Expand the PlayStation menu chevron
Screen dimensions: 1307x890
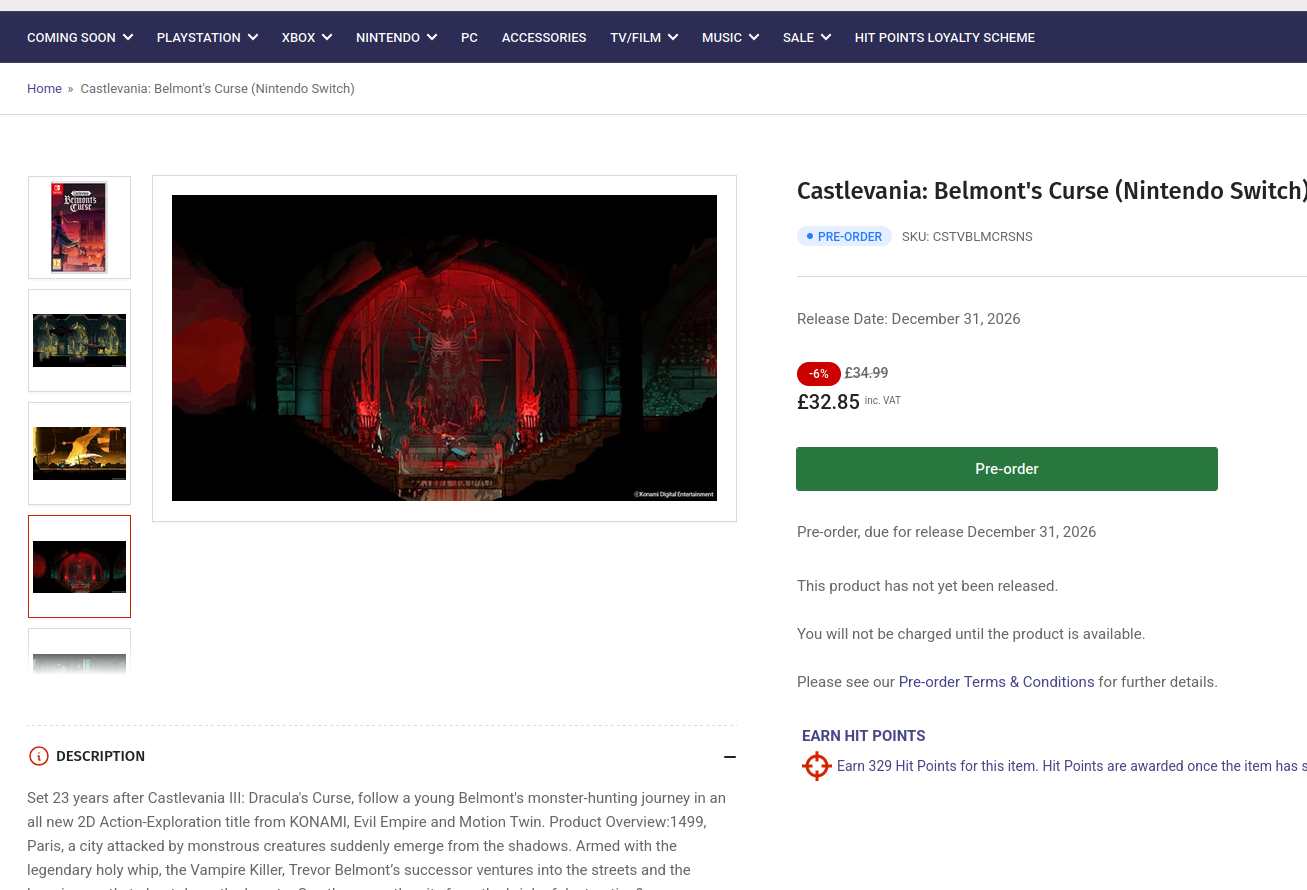tap(253, 37)
